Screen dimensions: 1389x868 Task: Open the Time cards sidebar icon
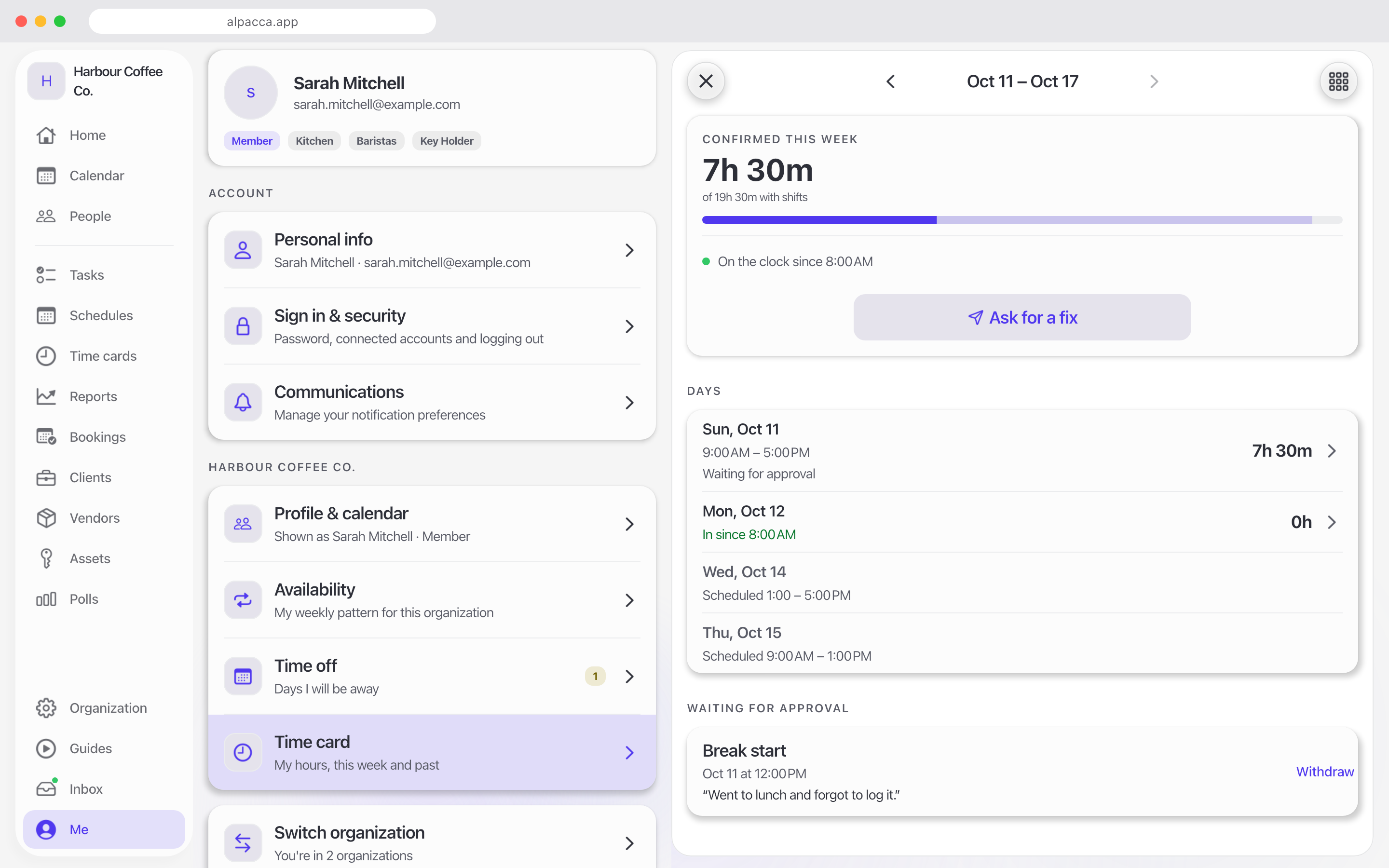(x=46, y=356)
